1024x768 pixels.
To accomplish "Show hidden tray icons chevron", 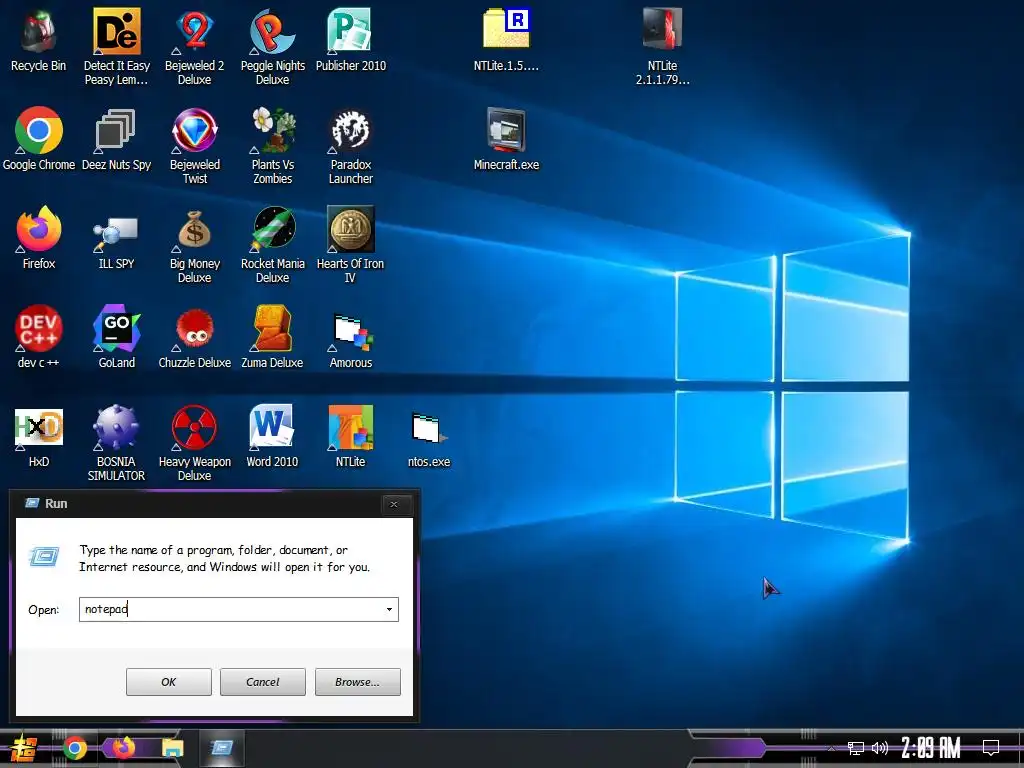I will 831,748.
